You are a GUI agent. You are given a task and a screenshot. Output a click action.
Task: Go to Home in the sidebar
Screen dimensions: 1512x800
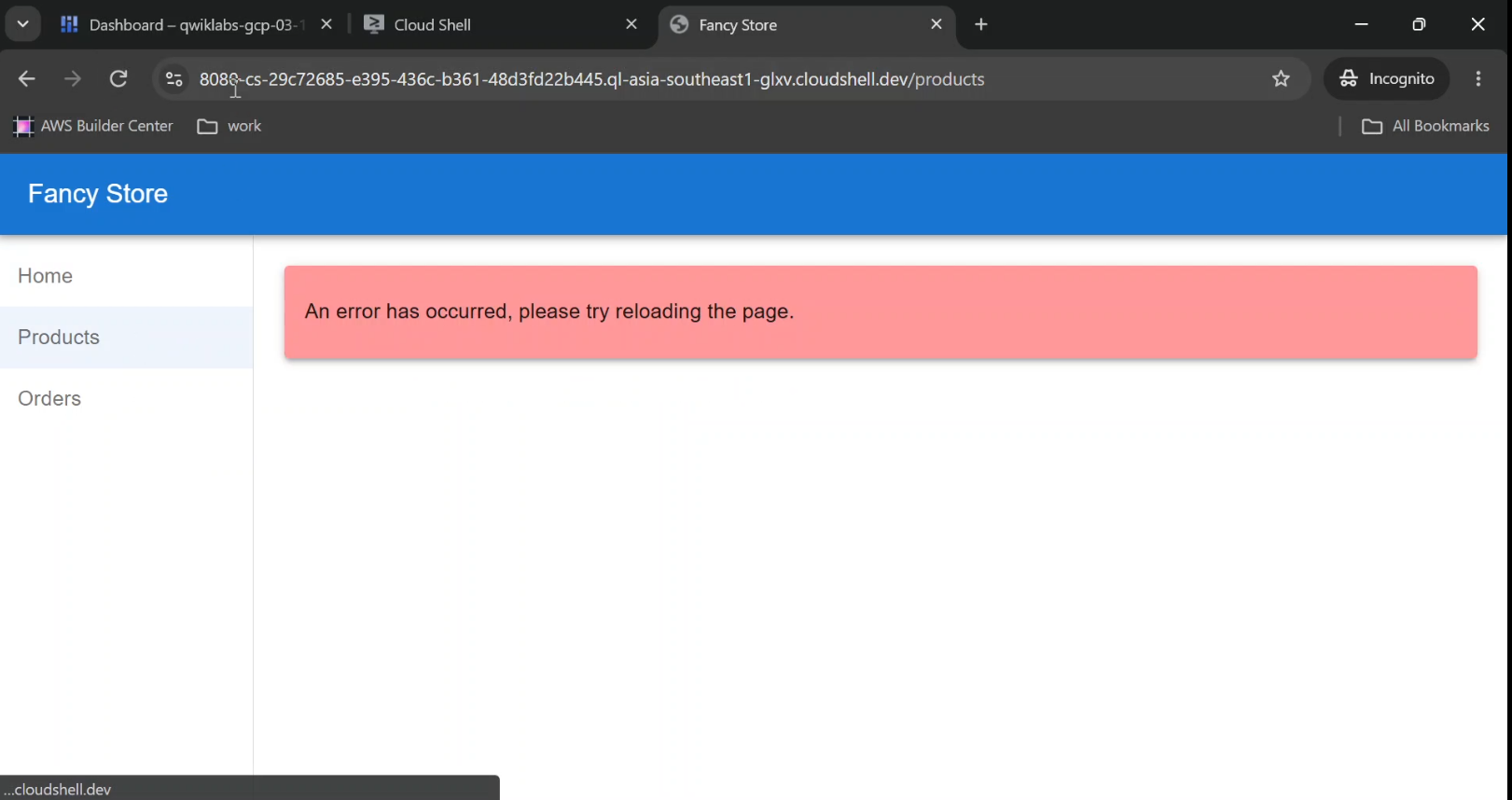[x=126, y=276]
